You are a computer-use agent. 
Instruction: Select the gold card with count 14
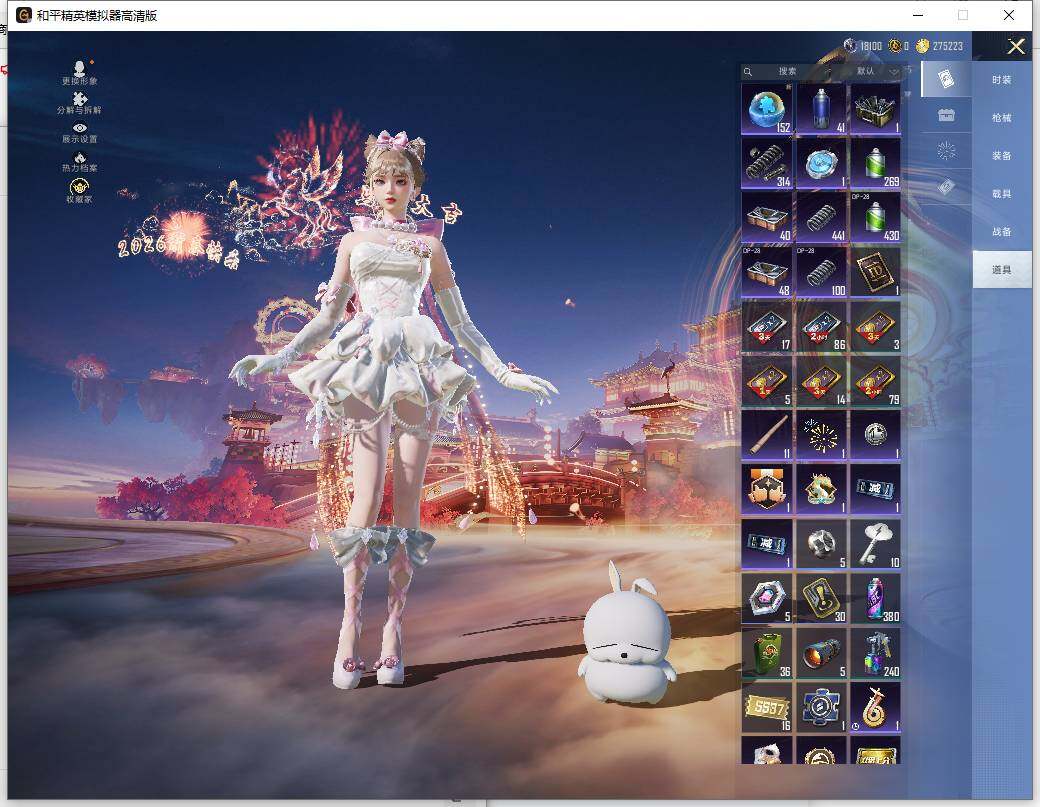pos(821,381)
